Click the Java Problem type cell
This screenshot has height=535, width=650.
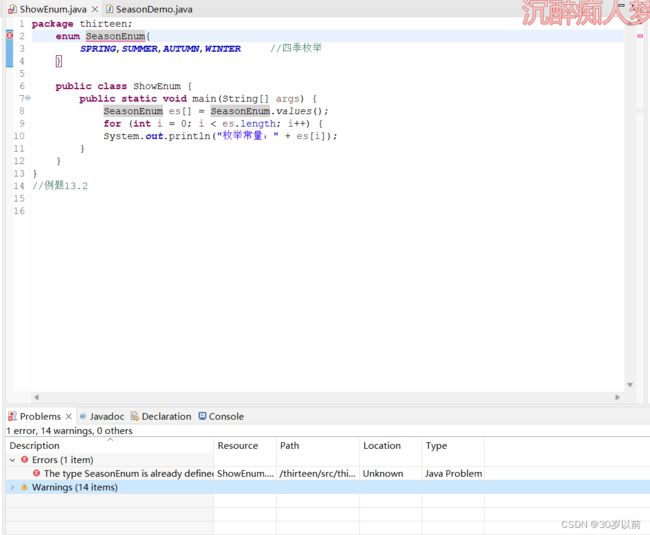(x=454, y=474)
